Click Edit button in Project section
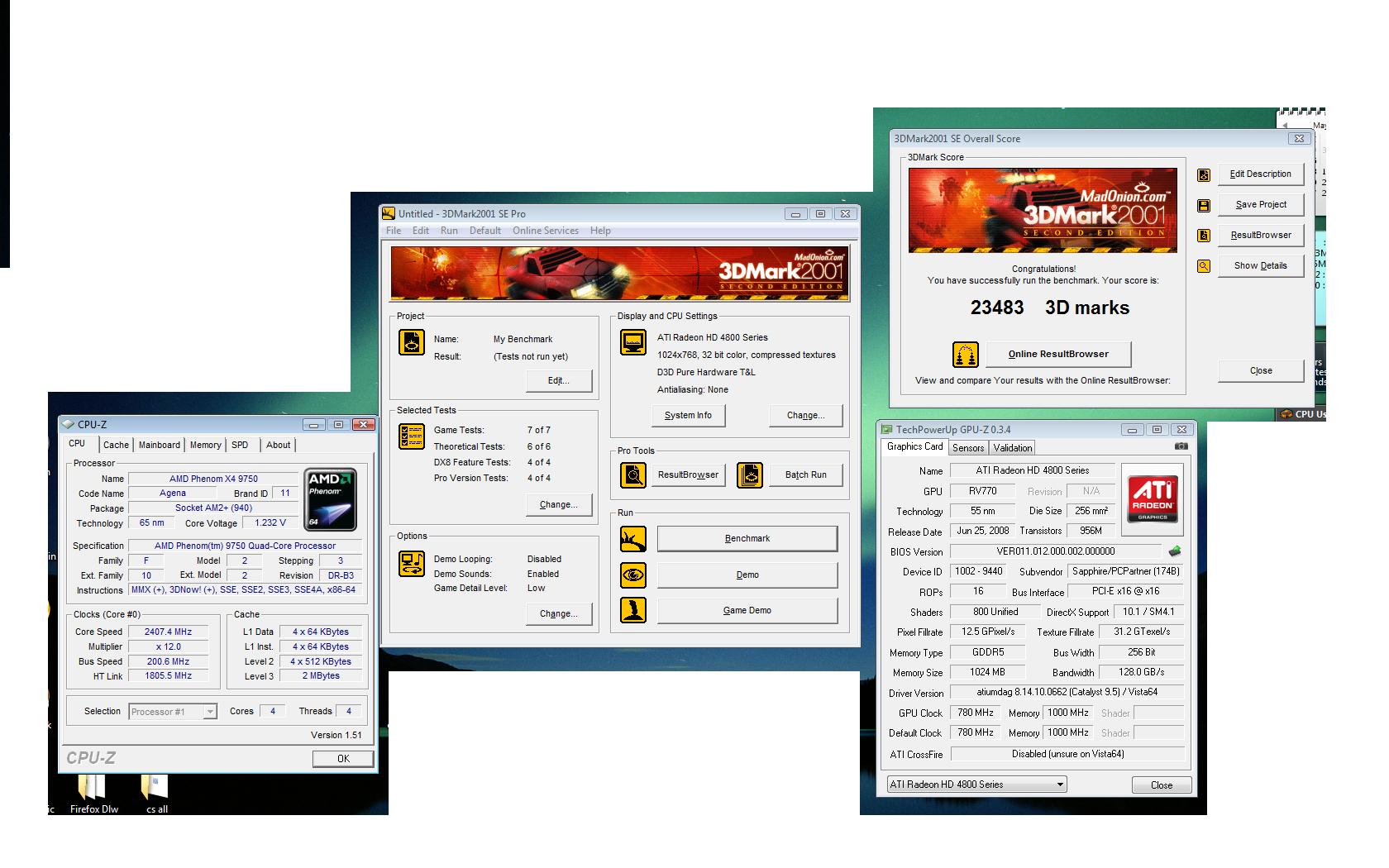The height and width of the screenshot is (868, 1389). tap(559, 380)
